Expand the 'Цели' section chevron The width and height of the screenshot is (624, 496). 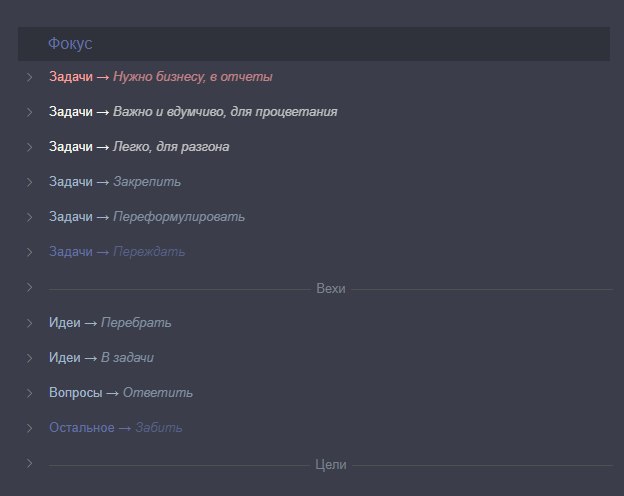29,463
